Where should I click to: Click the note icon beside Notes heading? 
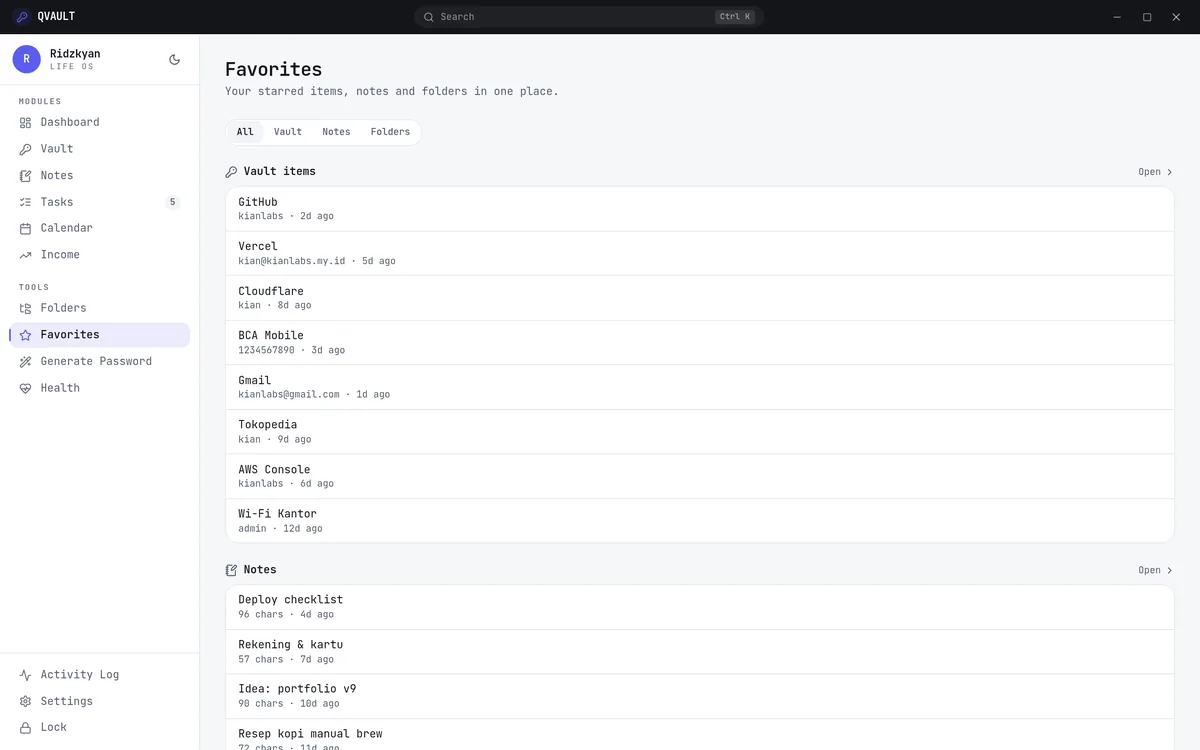[232, 570]
